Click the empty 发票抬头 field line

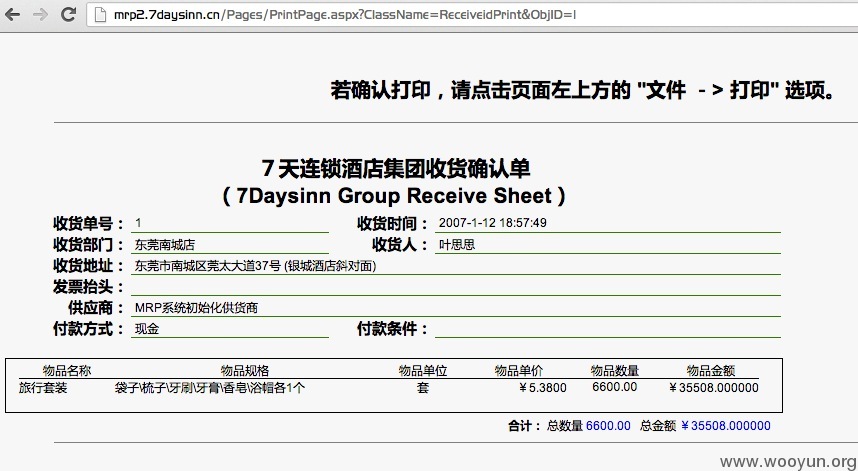click(x=456, y=287)
